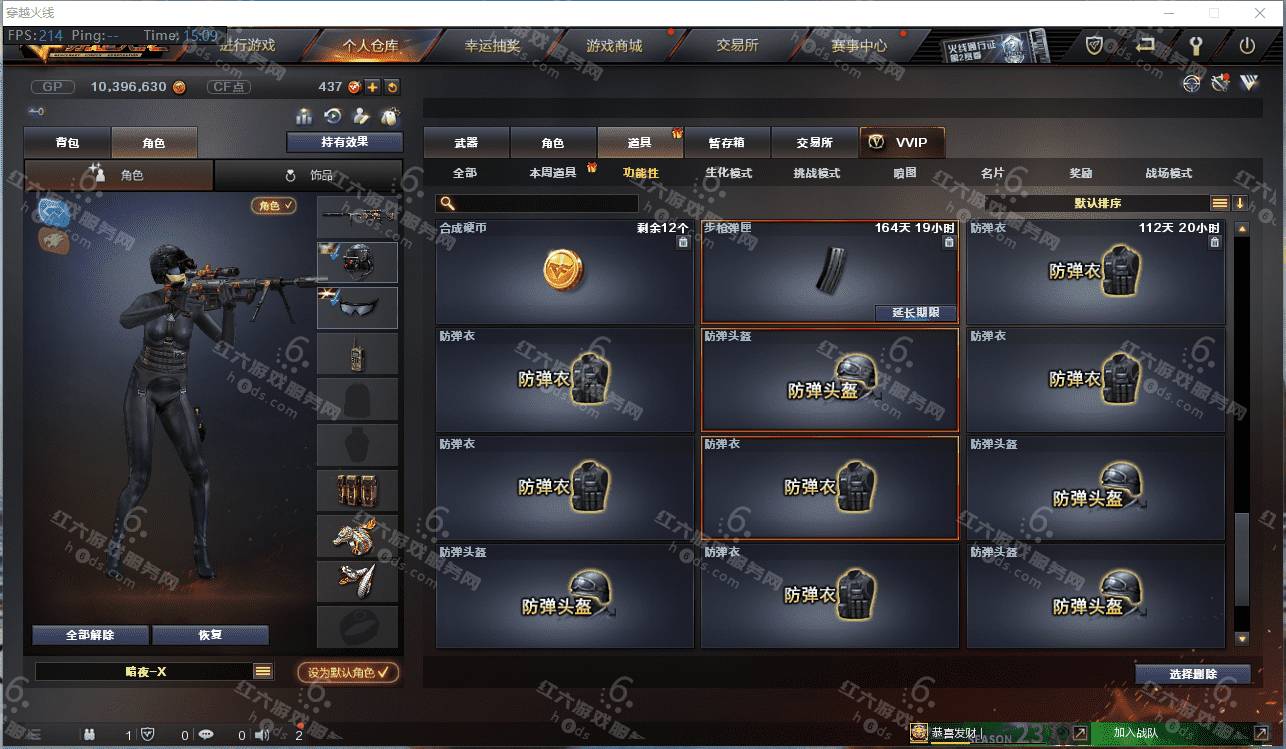Open settings with the wrench icon
Viewport: 1286px width, 749px height.
coord(1195,45)
